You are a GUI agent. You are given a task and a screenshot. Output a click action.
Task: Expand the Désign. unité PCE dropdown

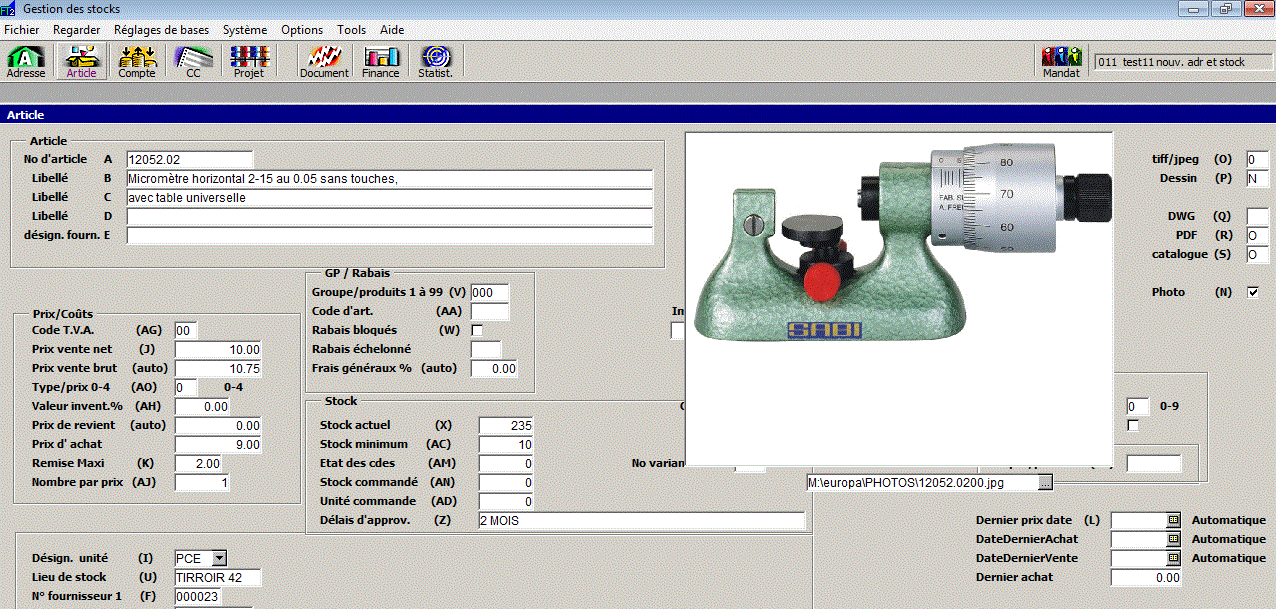coord(219,558)
